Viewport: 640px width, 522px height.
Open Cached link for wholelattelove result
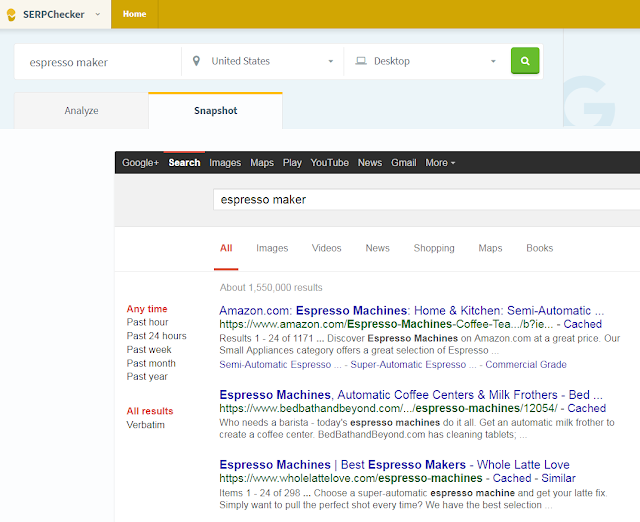click(512, 478)
